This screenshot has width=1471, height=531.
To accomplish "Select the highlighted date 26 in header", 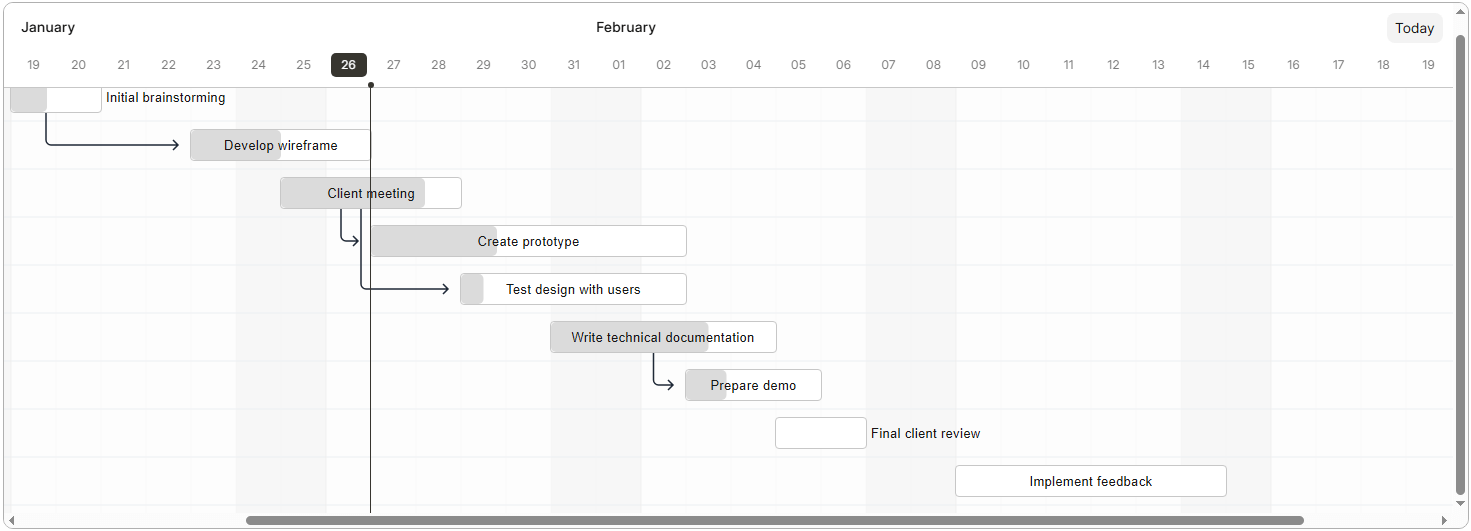I will tap(348, 65).
